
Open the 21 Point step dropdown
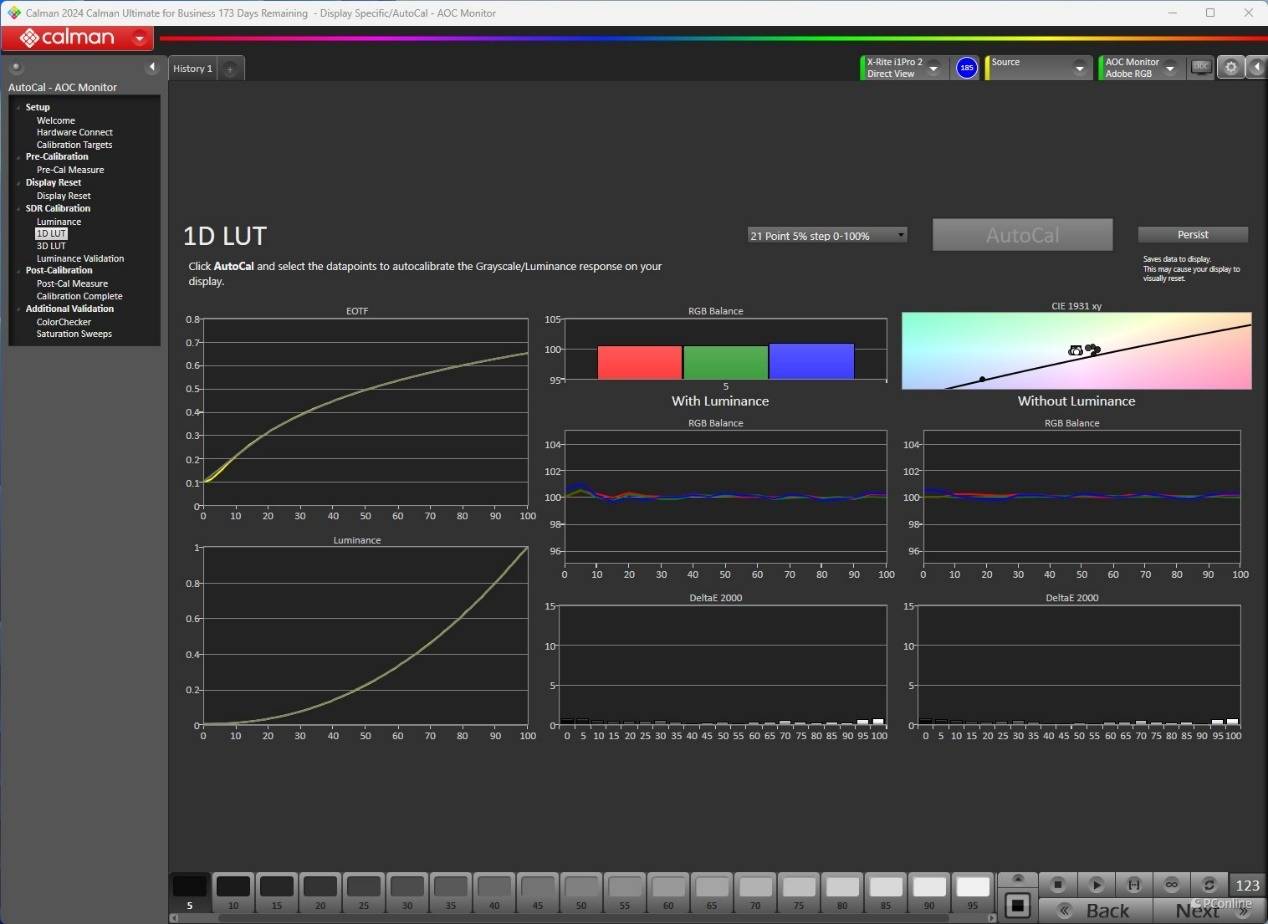point(828,236)
